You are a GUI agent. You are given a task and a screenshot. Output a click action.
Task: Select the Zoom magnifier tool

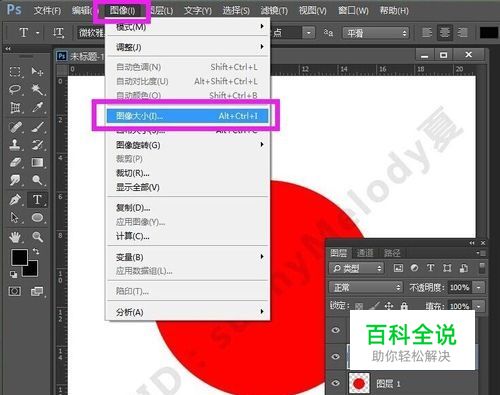[x=37, y=237]
